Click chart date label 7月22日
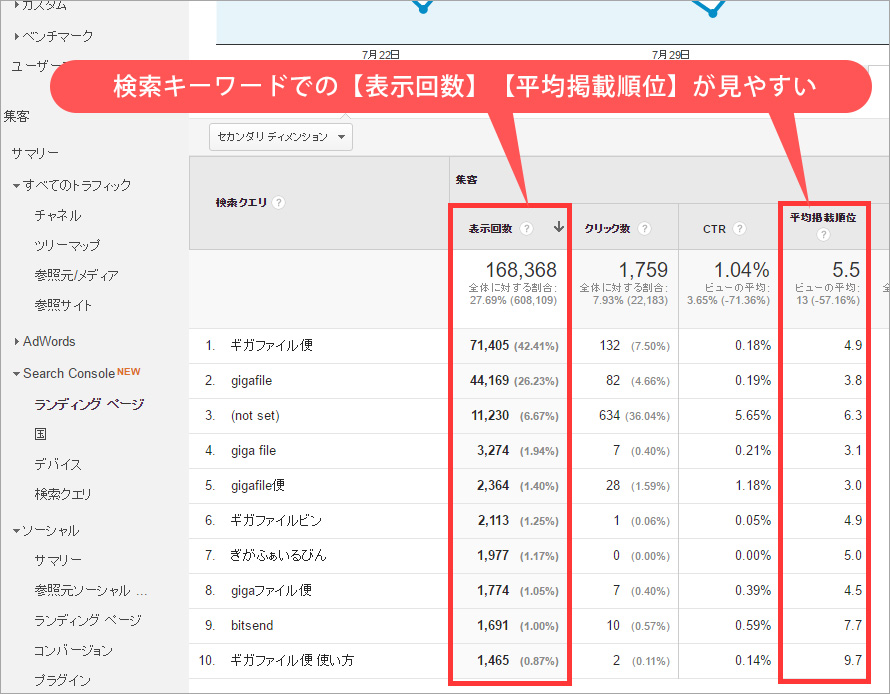The height and width of the screenshot is (694, 890). [381, 54]
